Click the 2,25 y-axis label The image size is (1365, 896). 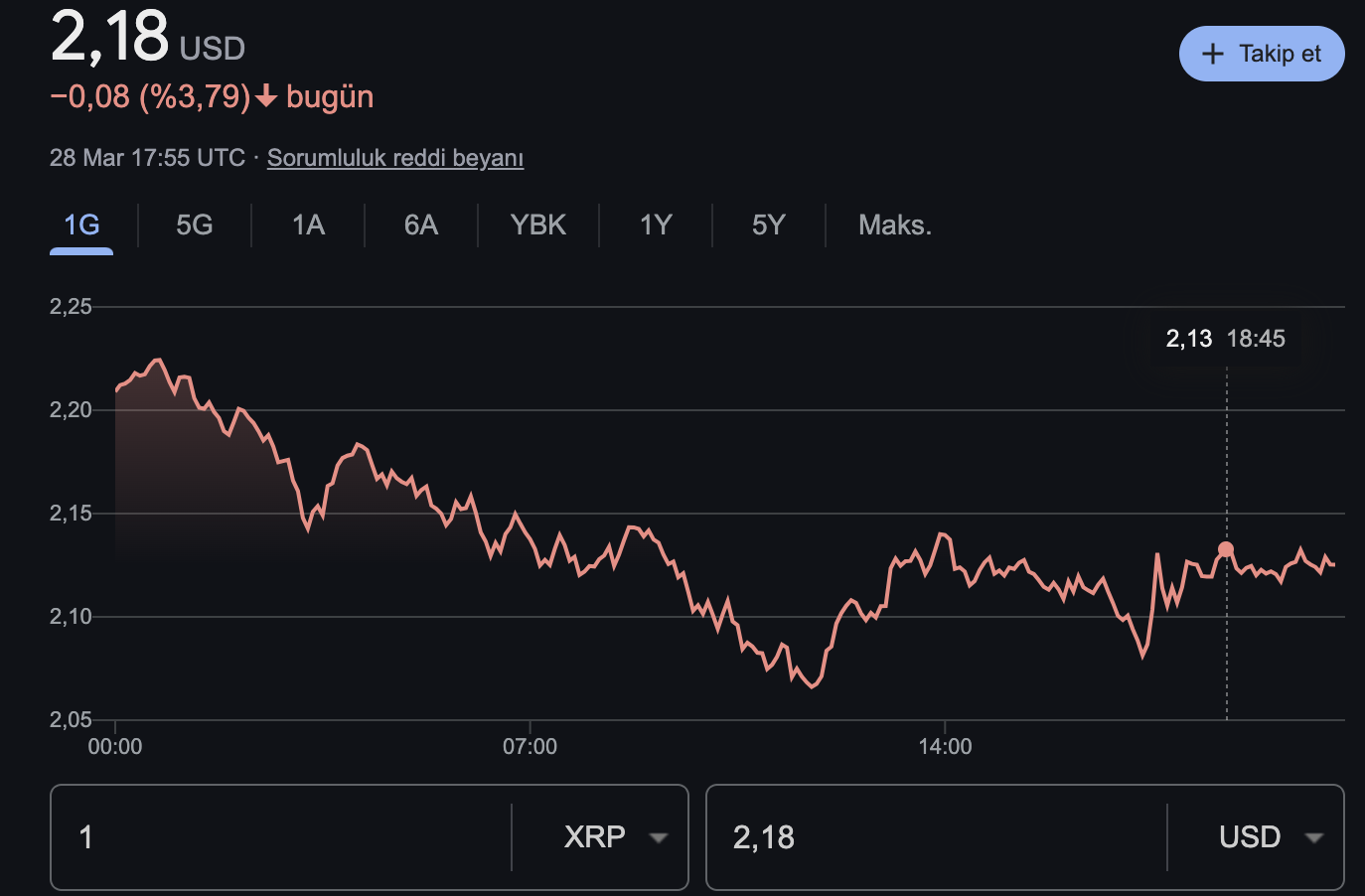click(71, 306)
